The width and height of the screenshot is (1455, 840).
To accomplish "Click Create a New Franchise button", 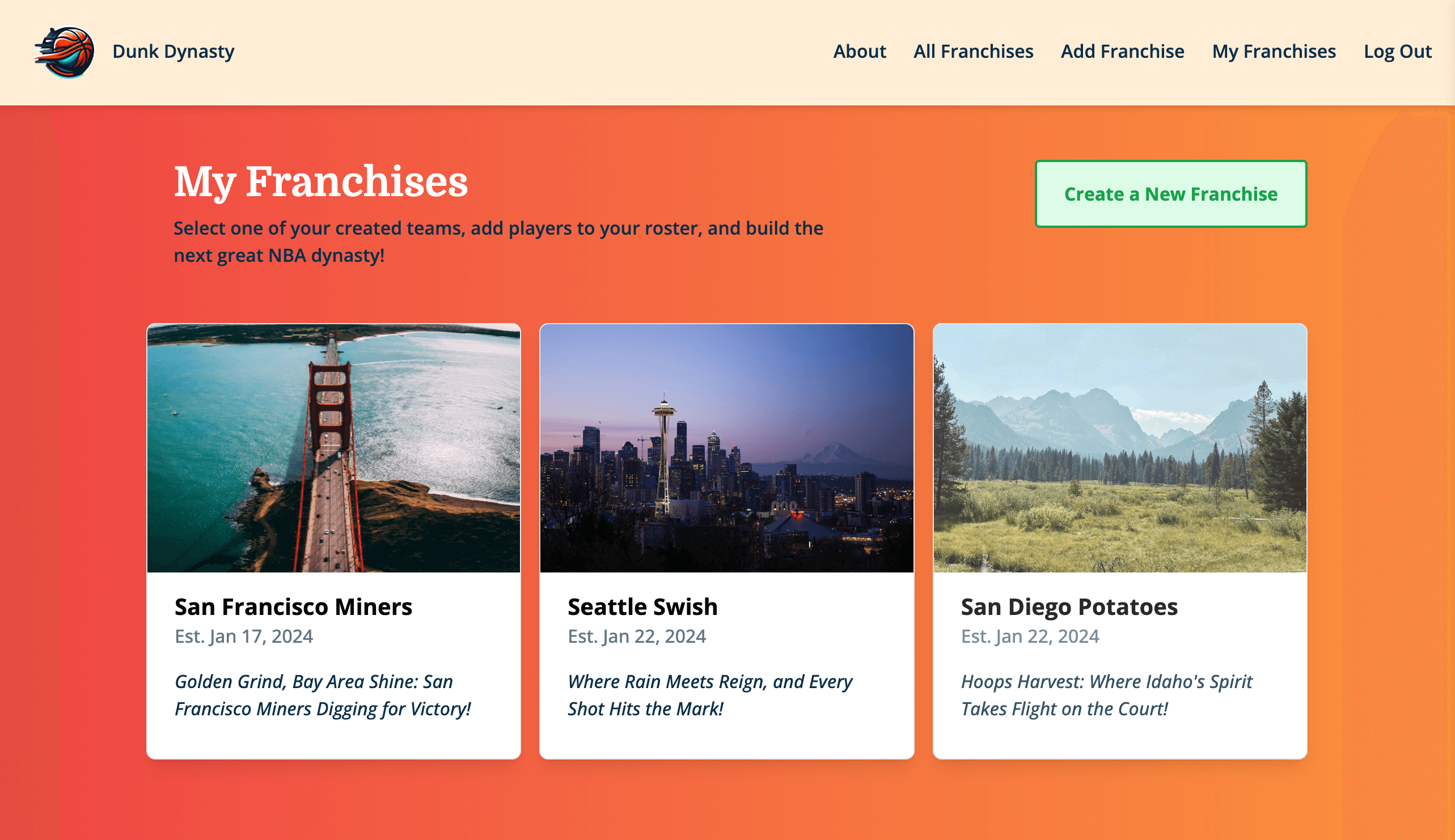I will 1170,194.
